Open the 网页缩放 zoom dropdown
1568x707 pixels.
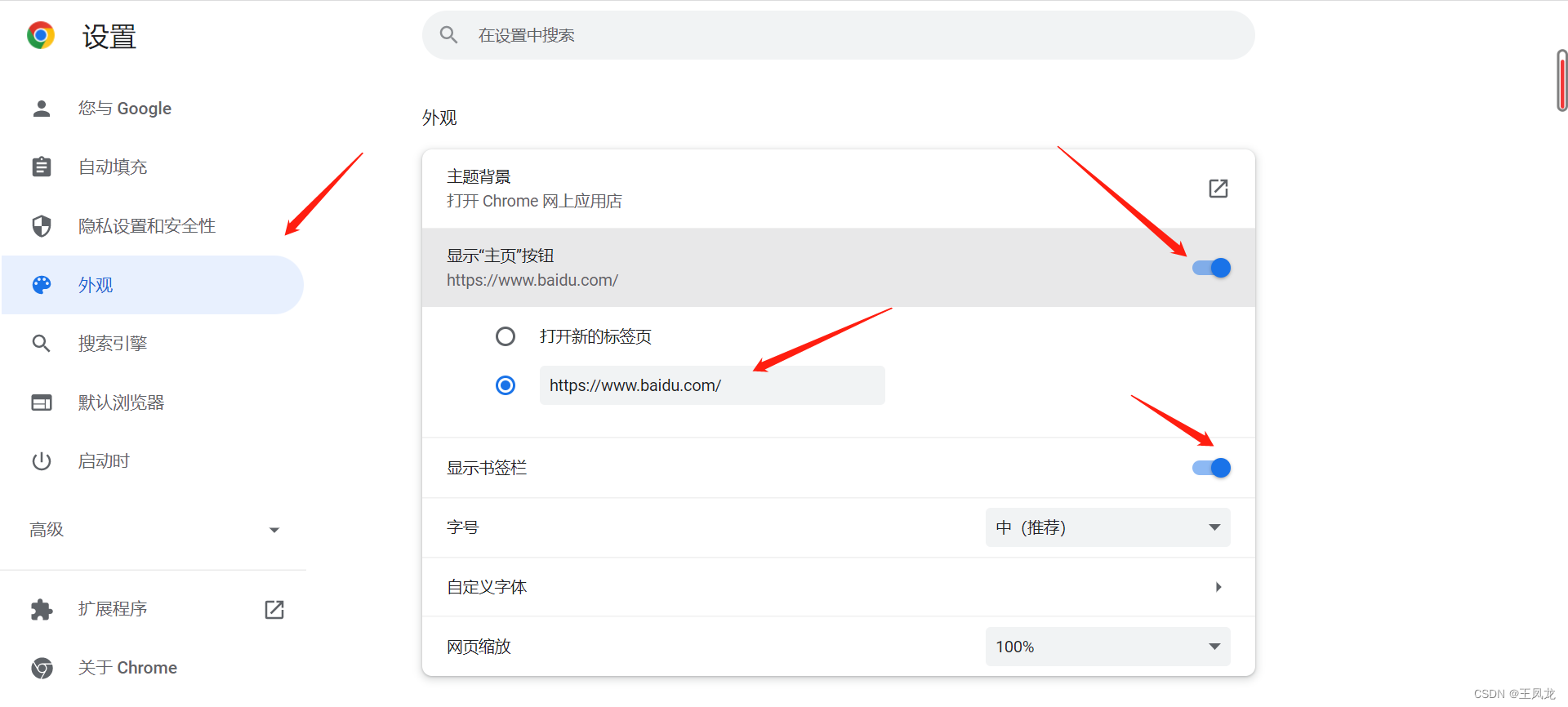[1107, 647]
